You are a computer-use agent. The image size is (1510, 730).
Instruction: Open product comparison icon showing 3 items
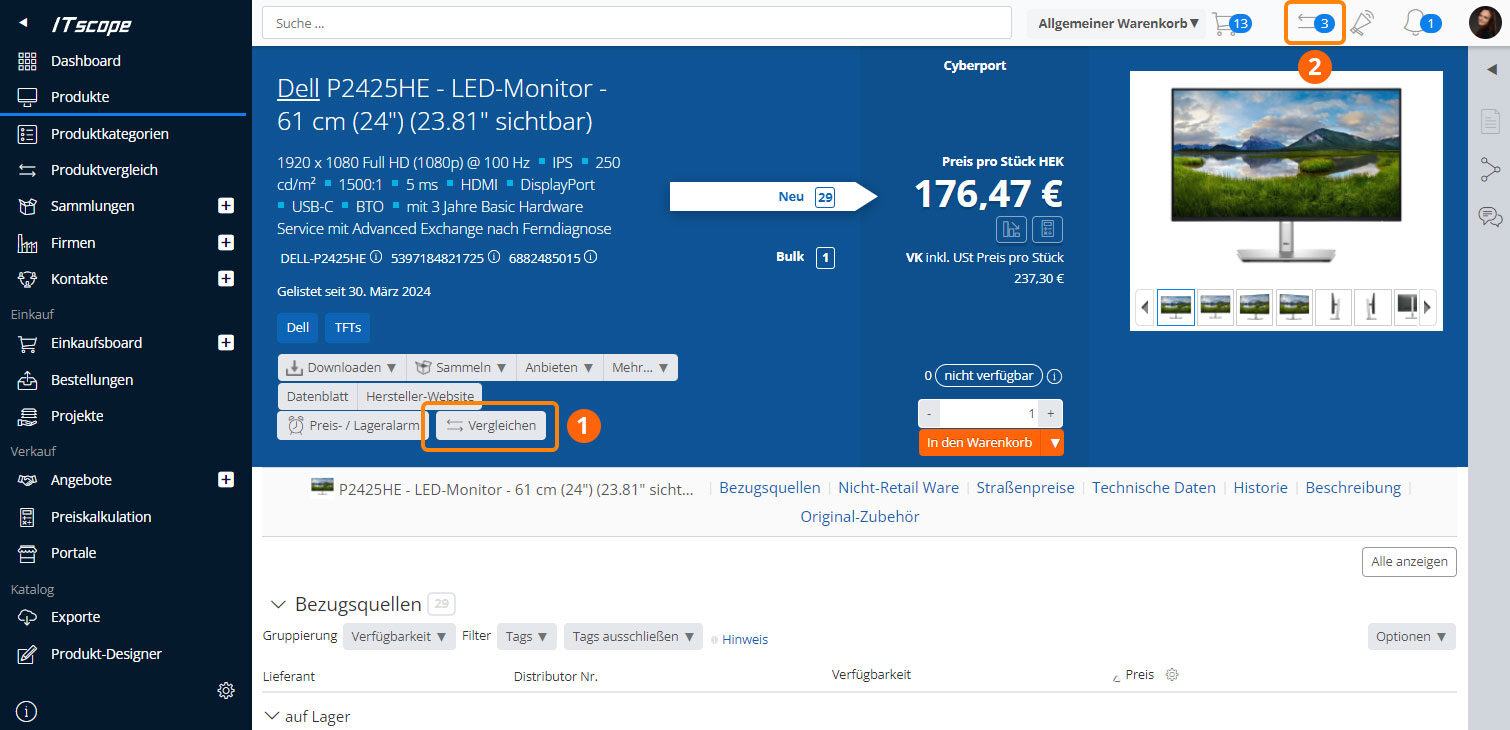coord(1315,23)
